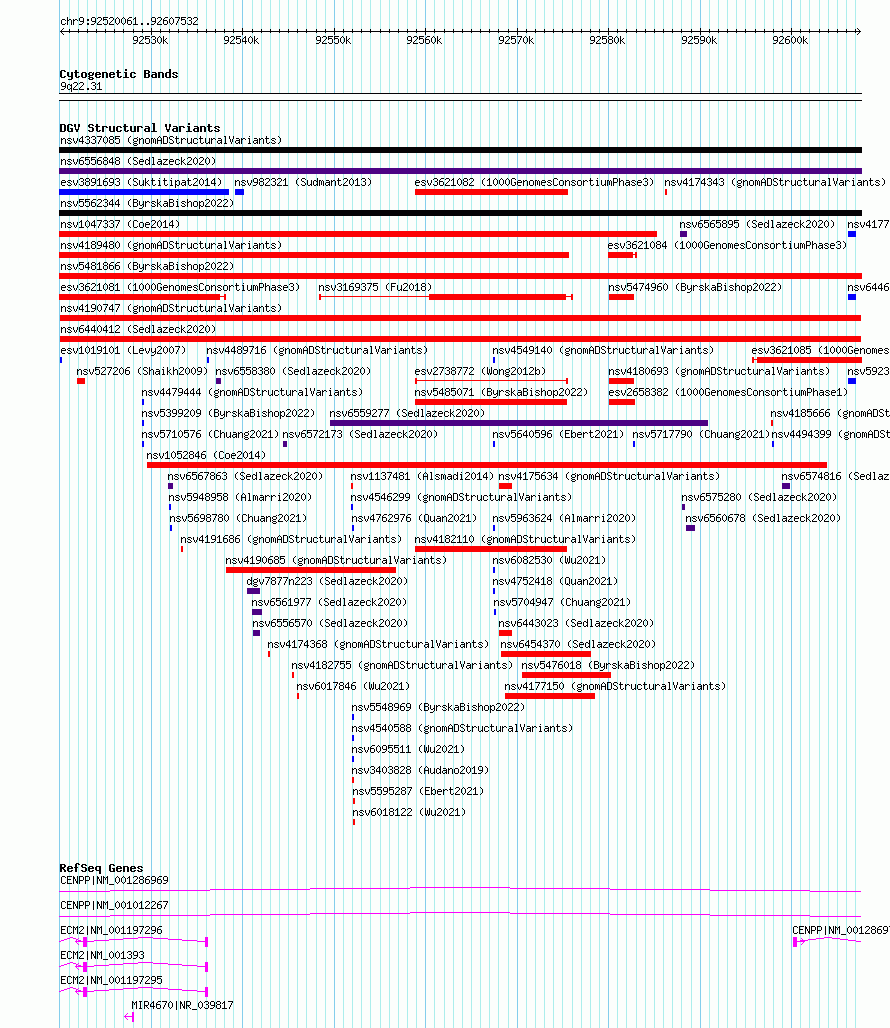
Task: Open nsv6567863 (Sedlazeck2020) label
Action: (x=245, y=476)
